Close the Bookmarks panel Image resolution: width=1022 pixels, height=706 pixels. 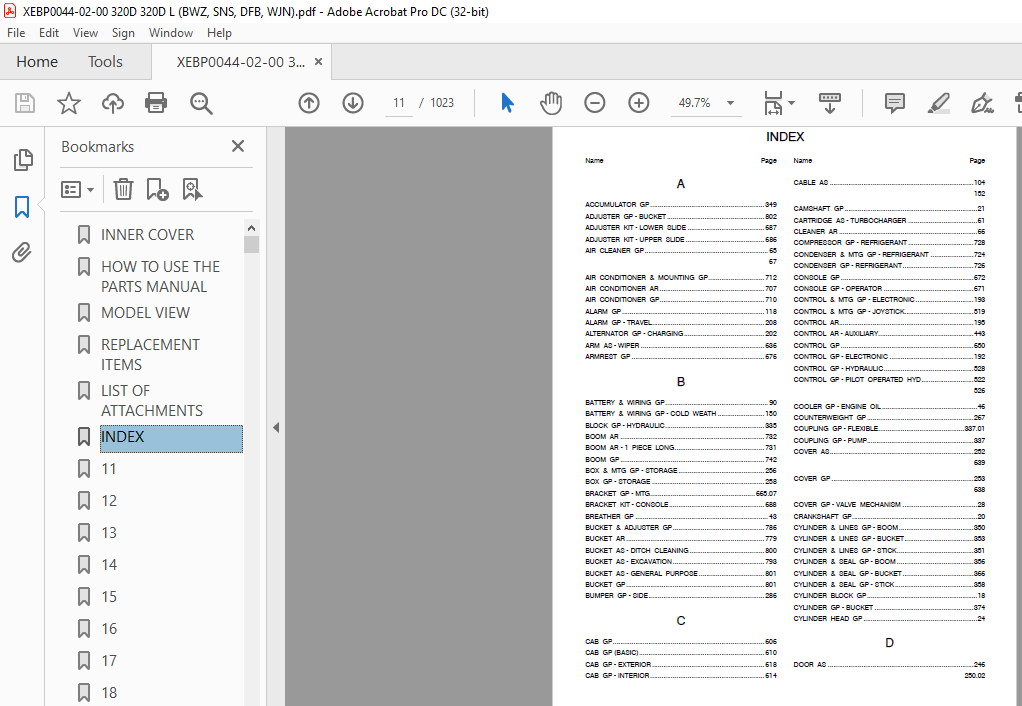click(x=238, y=146)
